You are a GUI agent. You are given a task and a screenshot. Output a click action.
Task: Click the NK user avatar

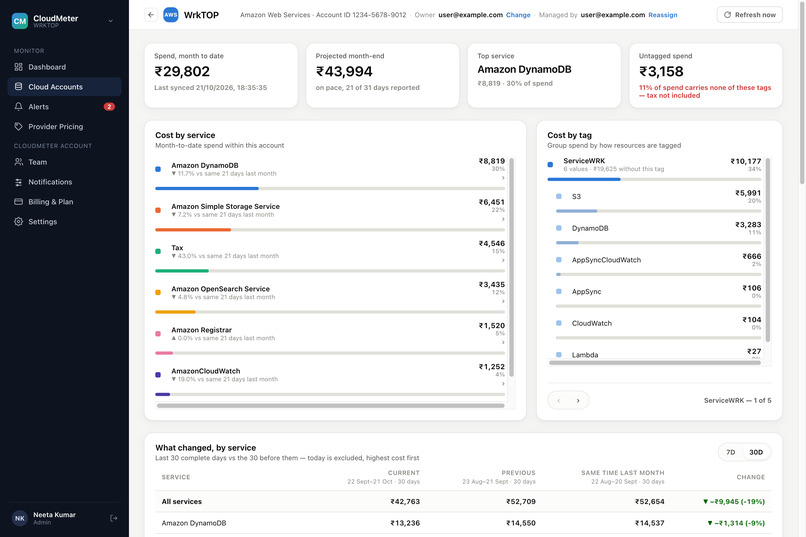point(20,518)
